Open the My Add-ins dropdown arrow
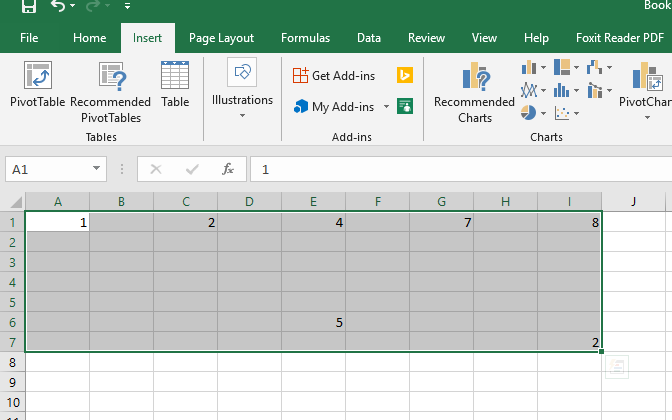This screenshot has width=672, height=420. (386, 106)
